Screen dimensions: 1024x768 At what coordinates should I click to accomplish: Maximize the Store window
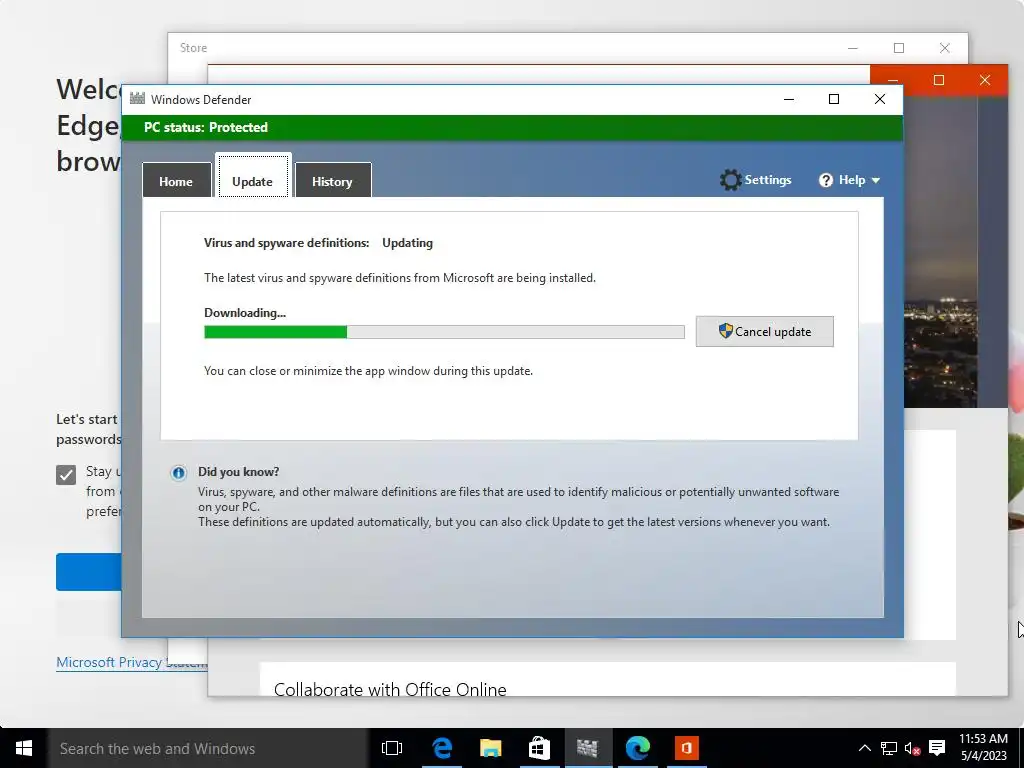[x=899, y=48]
